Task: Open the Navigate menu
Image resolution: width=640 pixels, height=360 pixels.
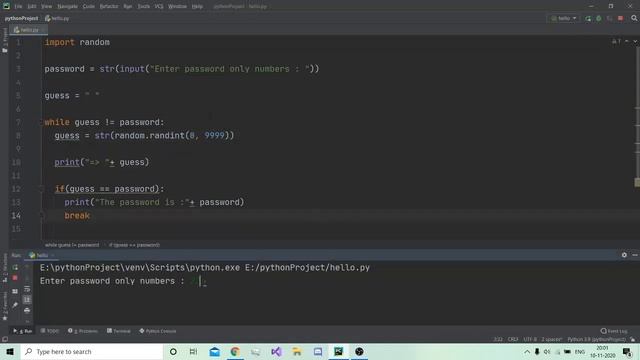Action: 67,7
